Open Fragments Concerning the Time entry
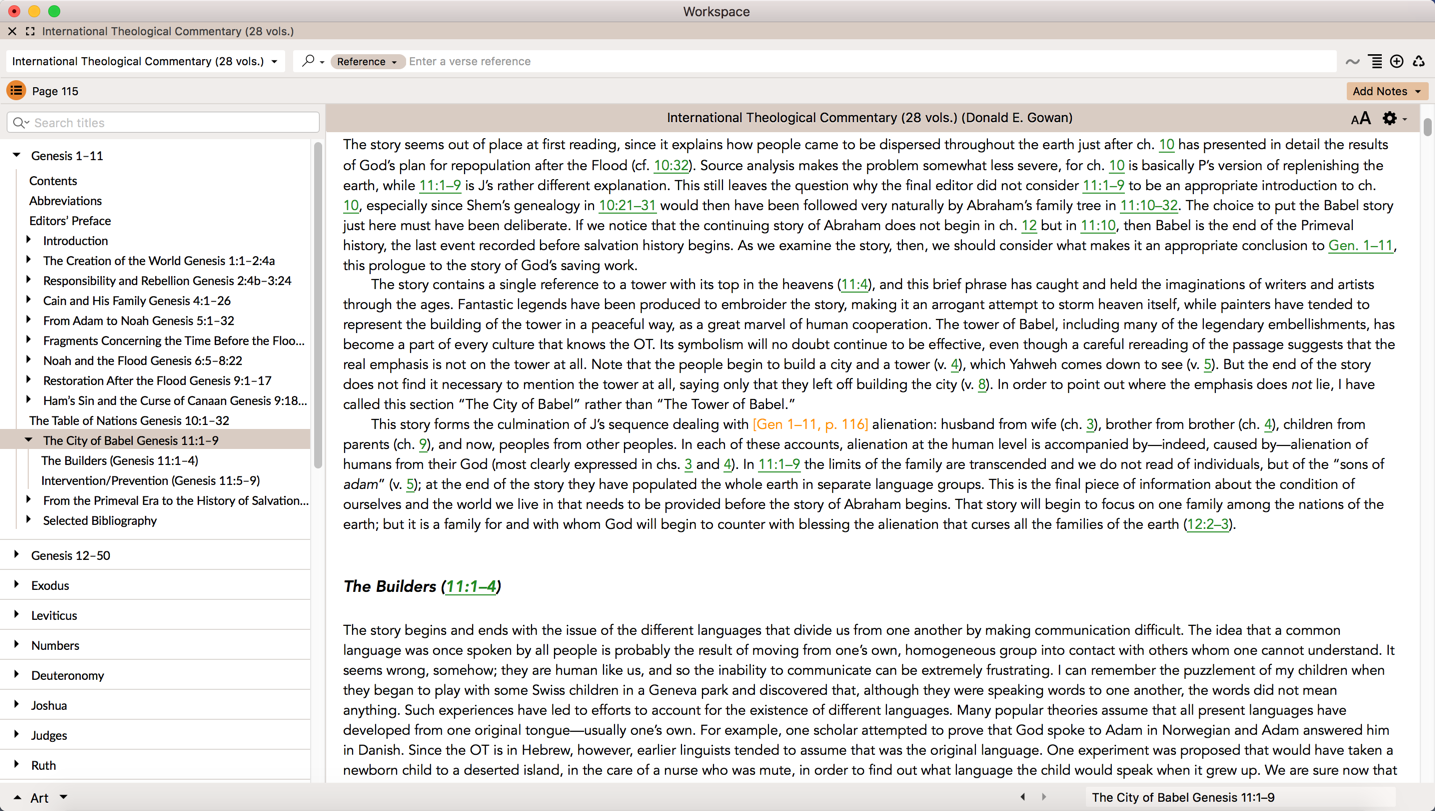 pyautogui.click(x=174, y=341)
